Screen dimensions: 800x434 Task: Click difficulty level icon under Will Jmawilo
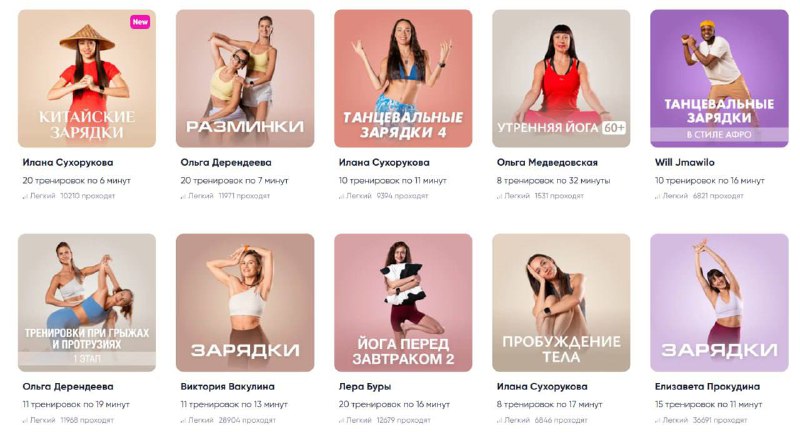(658, 196)
